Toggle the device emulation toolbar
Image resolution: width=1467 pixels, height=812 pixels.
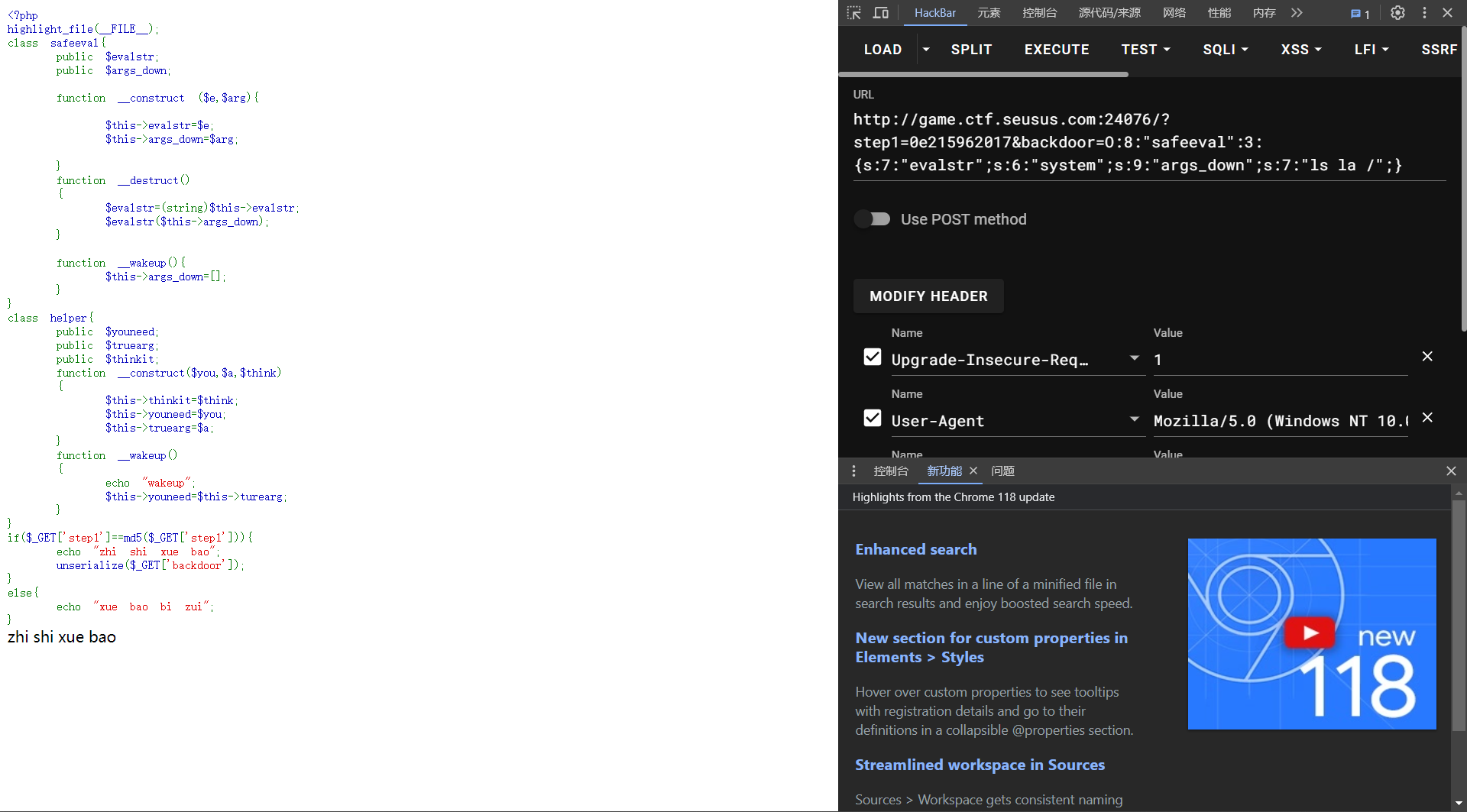click(880, 12)
